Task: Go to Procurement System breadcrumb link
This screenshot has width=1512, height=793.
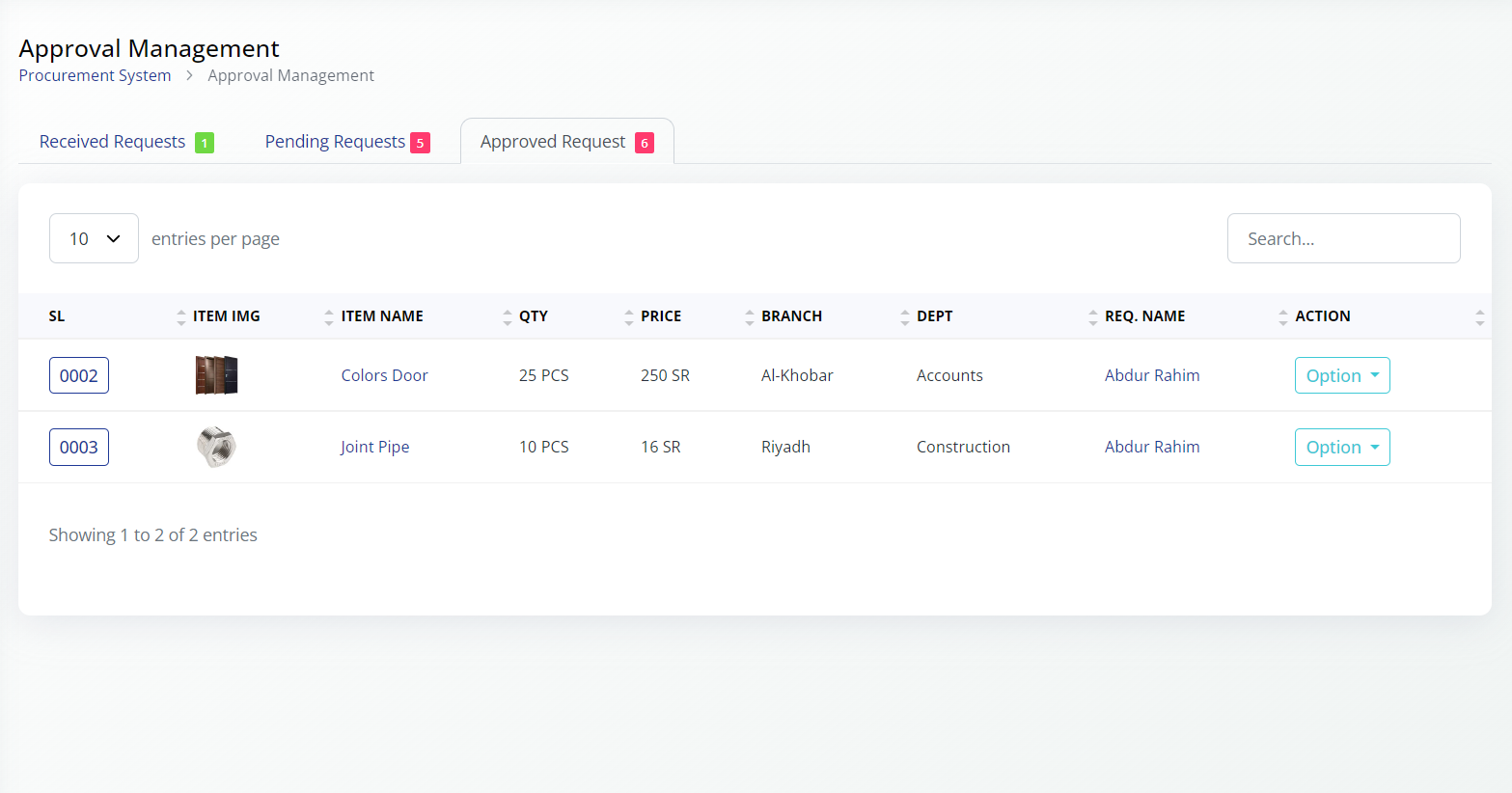Action: click(95, 75)
